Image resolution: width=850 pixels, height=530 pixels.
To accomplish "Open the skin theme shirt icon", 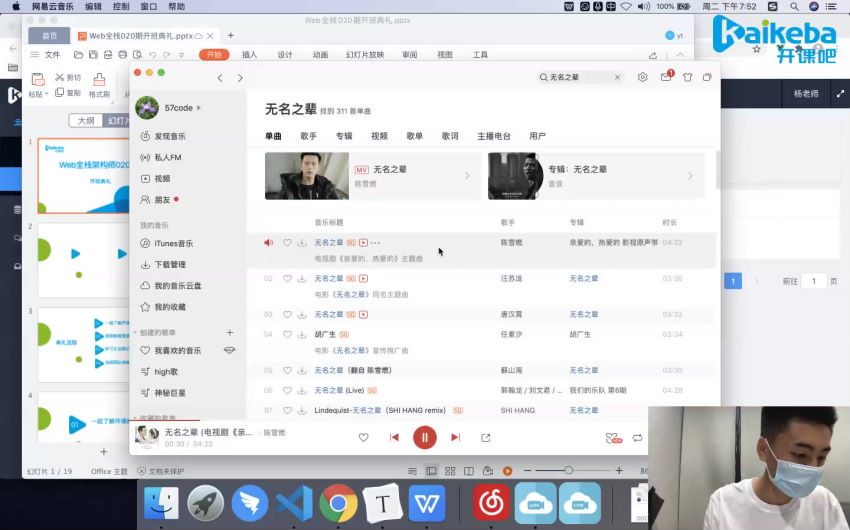I will (x=687, y=77).
